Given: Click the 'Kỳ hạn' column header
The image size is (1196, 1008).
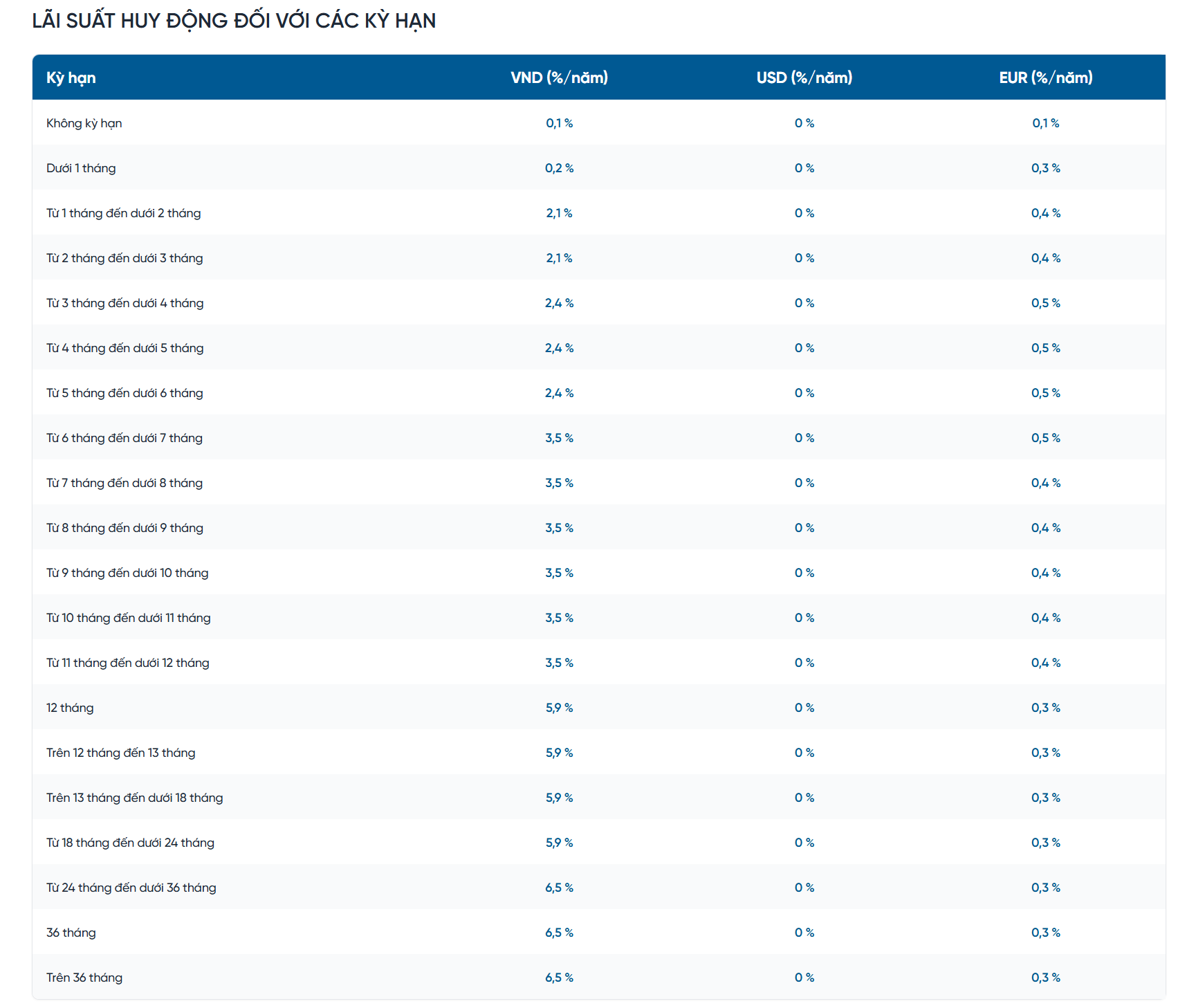Looking at the screenshot, I should [71, 77].
